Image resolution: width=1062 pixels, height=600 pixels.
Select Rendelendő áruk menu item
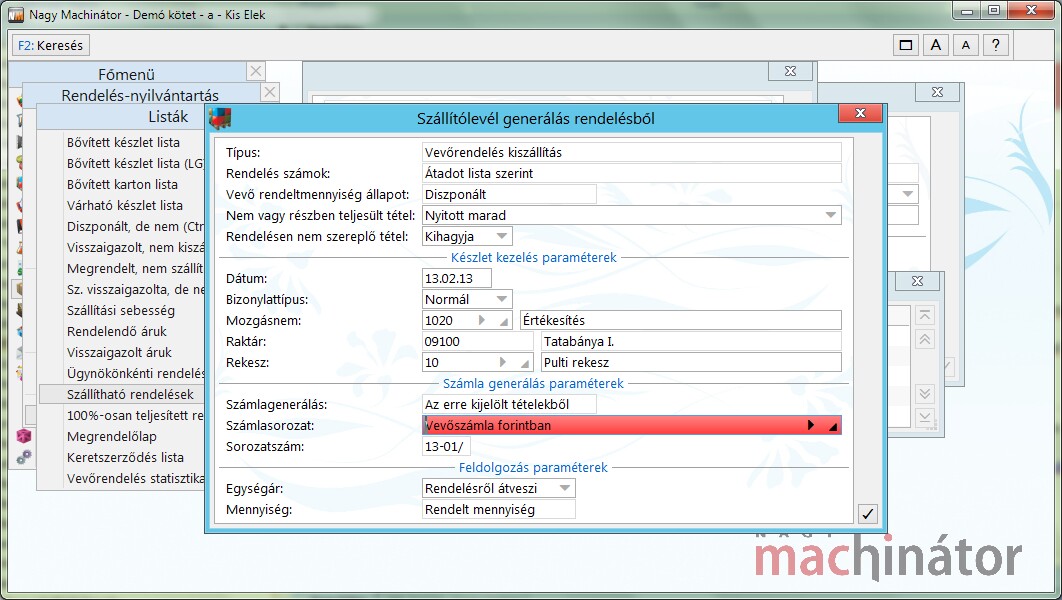tap(116, 331)
